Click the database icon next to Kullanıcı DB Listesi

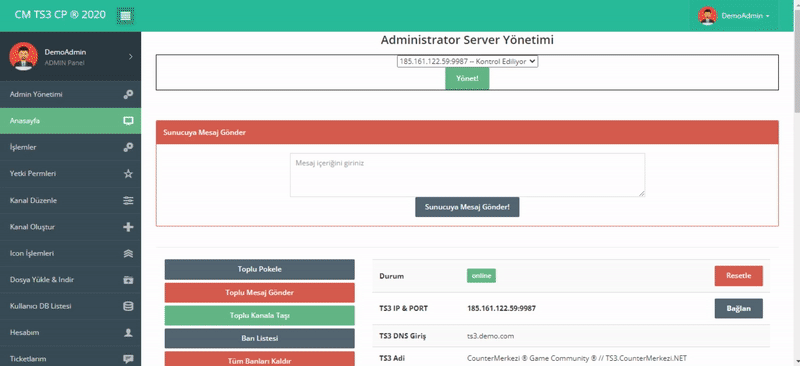tap(129, 306)
